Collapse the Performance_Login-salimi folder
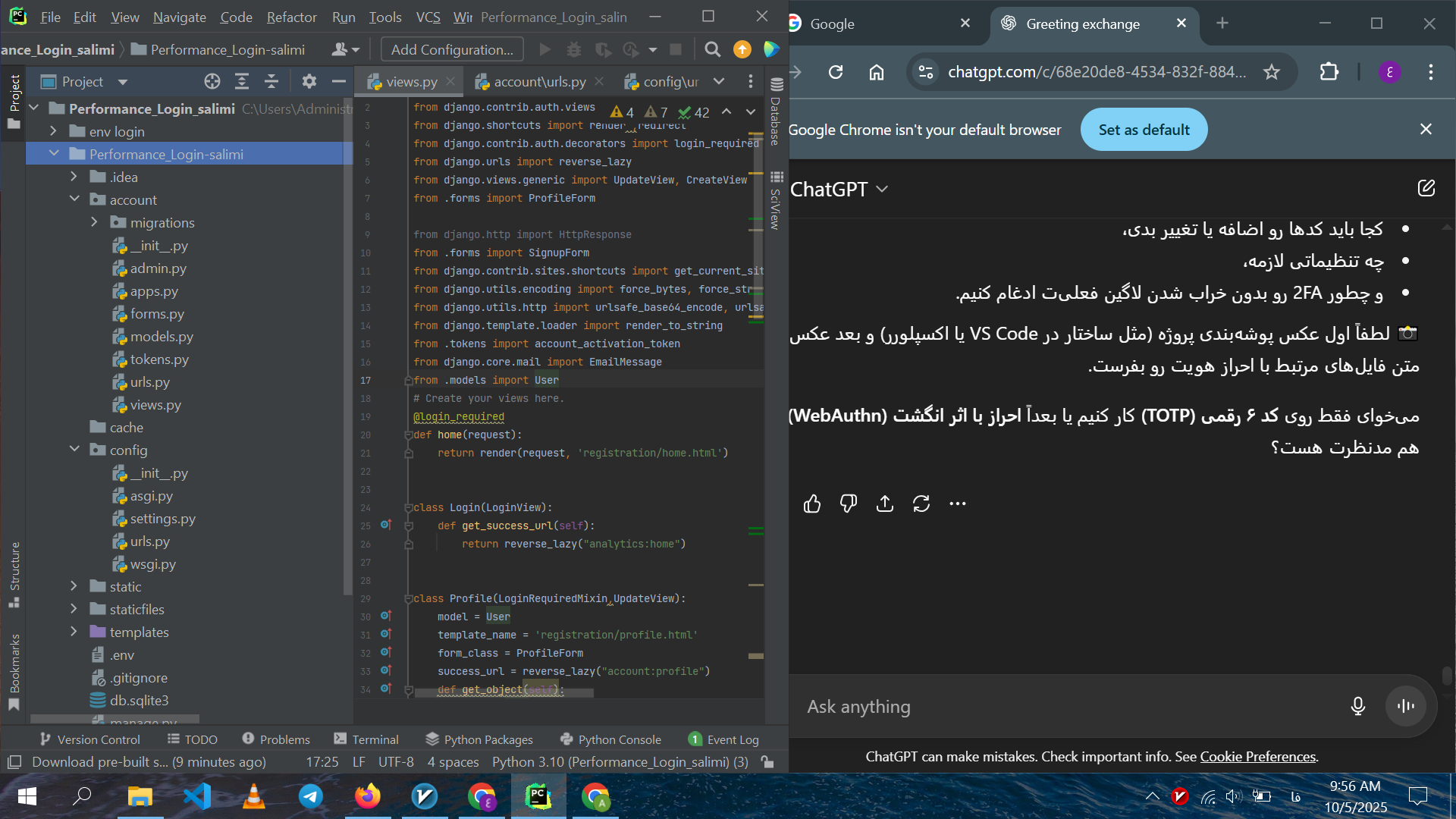1456x819 pixels. pos(54,154)
